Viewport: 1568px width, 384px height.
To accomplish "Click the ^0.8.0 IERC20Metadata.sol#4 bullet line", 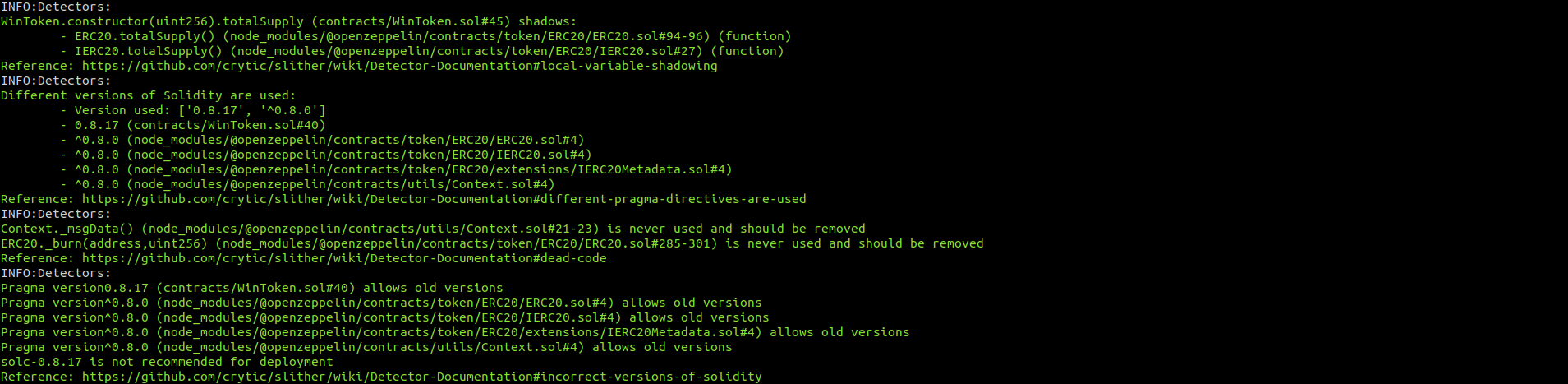I will click(396, 169).
